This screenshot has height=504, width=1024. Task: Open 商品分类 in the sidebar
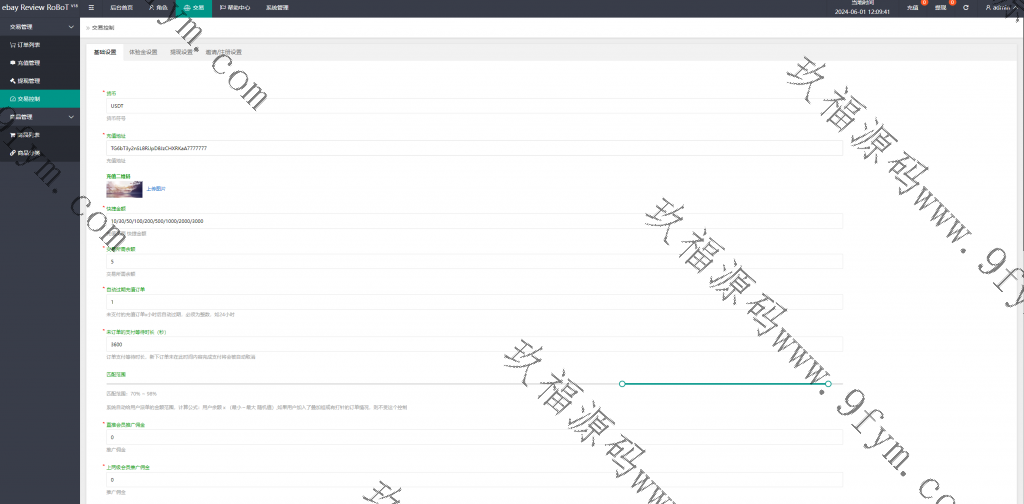[x=26, y=152]
